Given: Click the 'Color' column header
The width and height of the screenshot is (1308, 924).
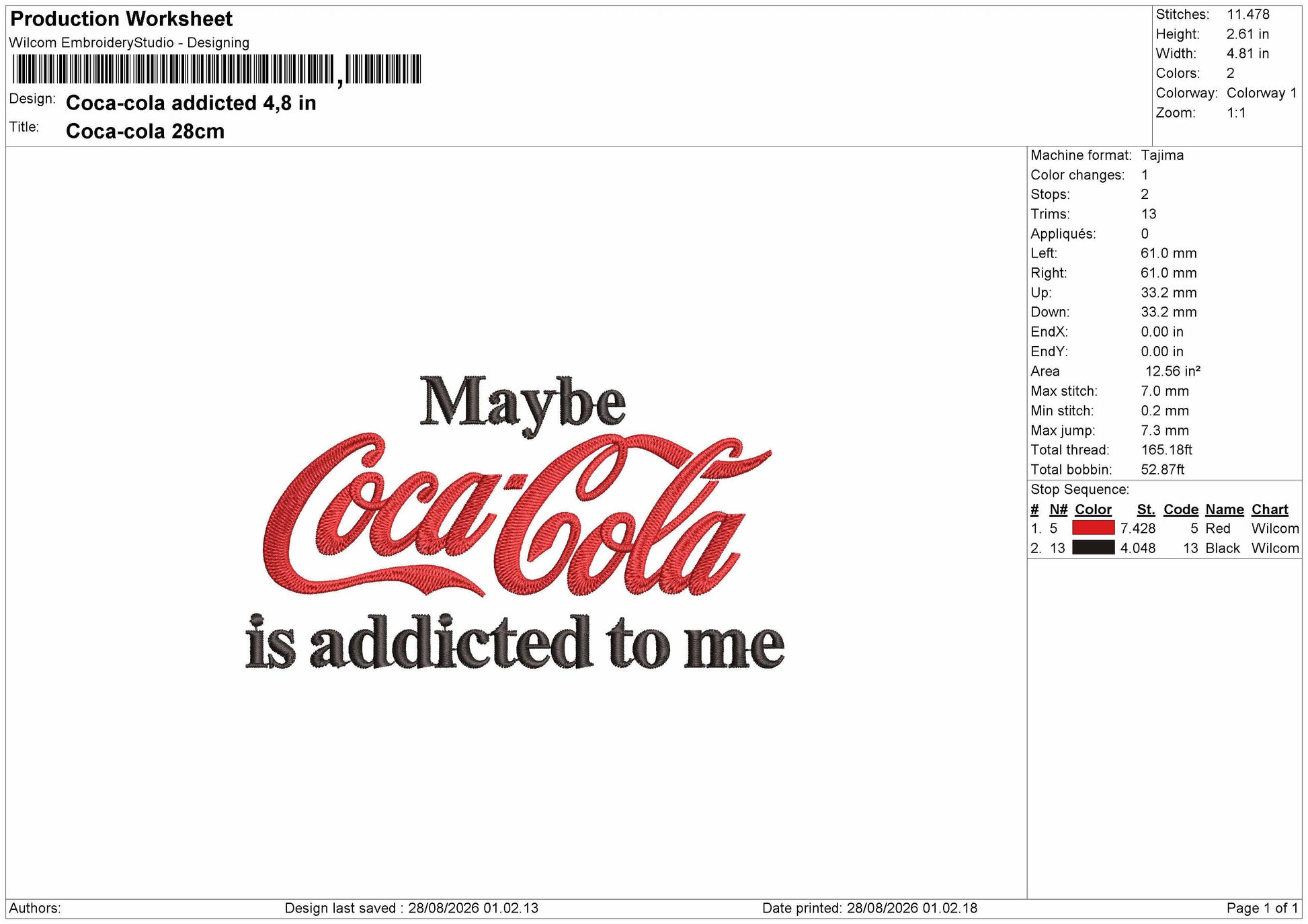Looking at the screenshot, I should click(x=1093, y=509).
